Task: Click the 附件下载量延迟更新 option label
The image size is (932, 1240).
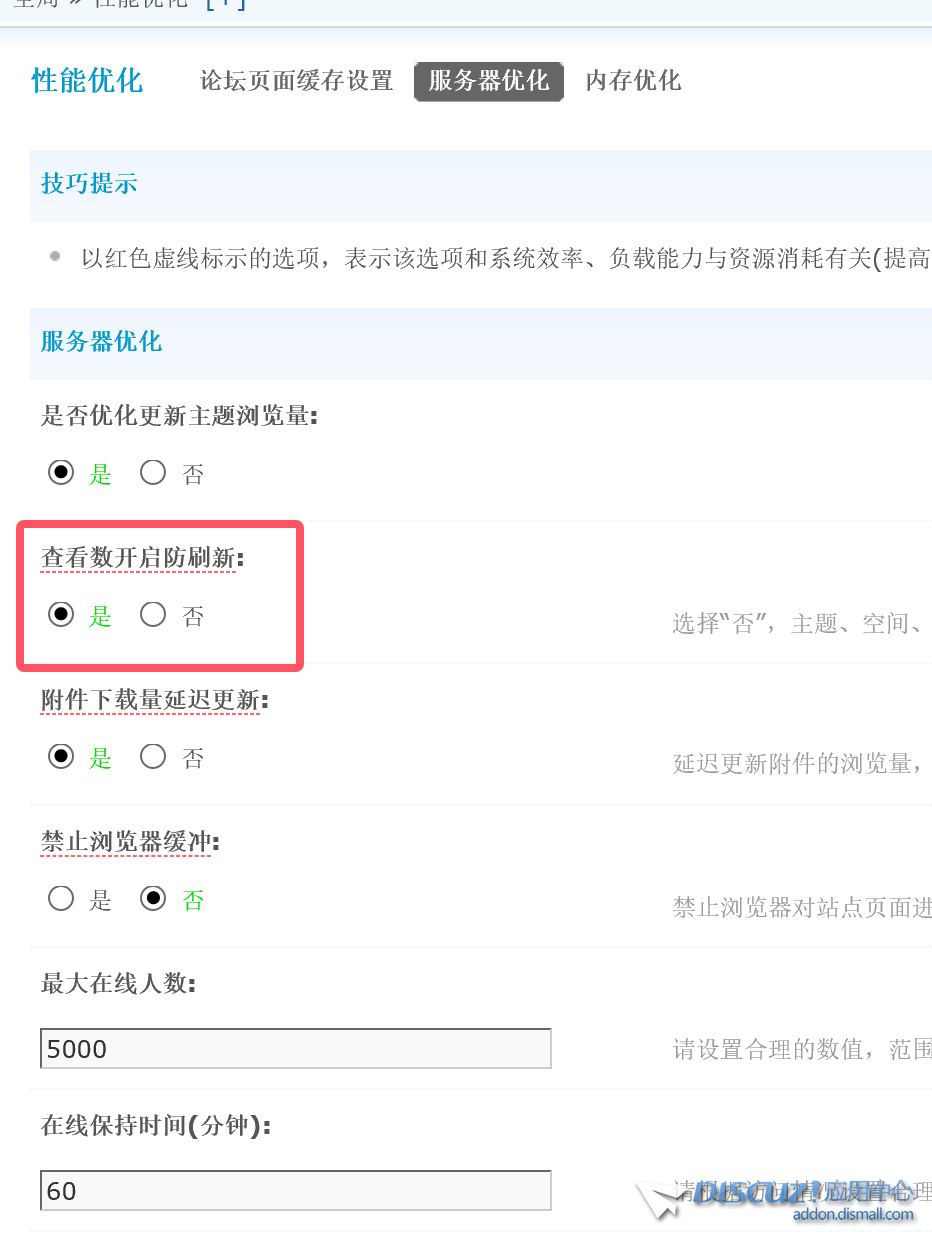Action: 150,700
